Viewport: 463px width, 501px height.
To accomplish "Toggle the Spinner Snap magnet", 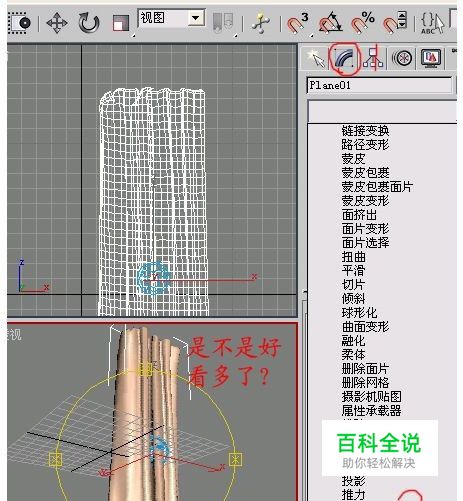I will (x=395, y=23).
